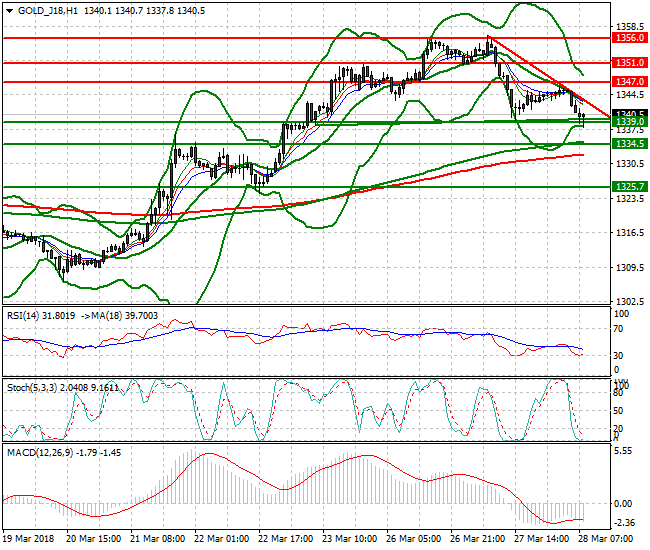Screen dimensions: 650x550
Task: Select the 19 Mar 2018 date label
Action: [29, 539]
